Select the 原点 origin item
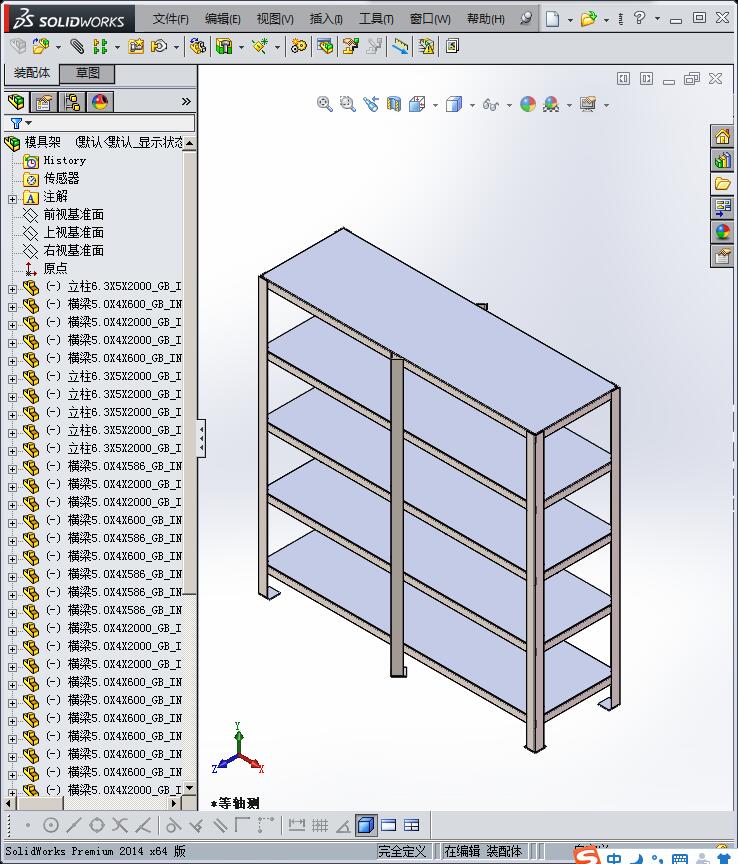The height and width of the screenshot is (864, 738). [55, 268]
